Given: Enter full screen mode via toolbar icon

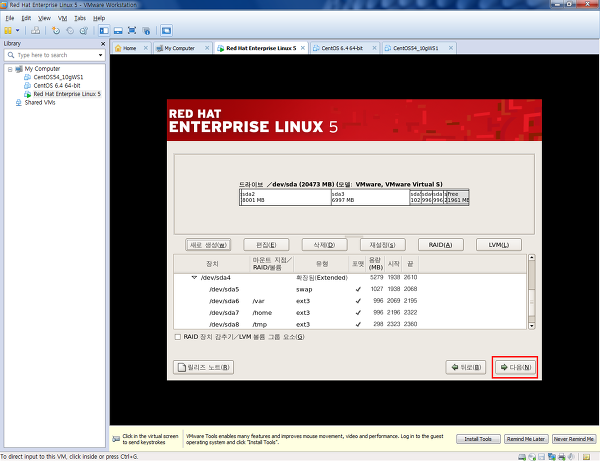Looking at the screenshot, I should pyautogui.click(x=132, y=31).
